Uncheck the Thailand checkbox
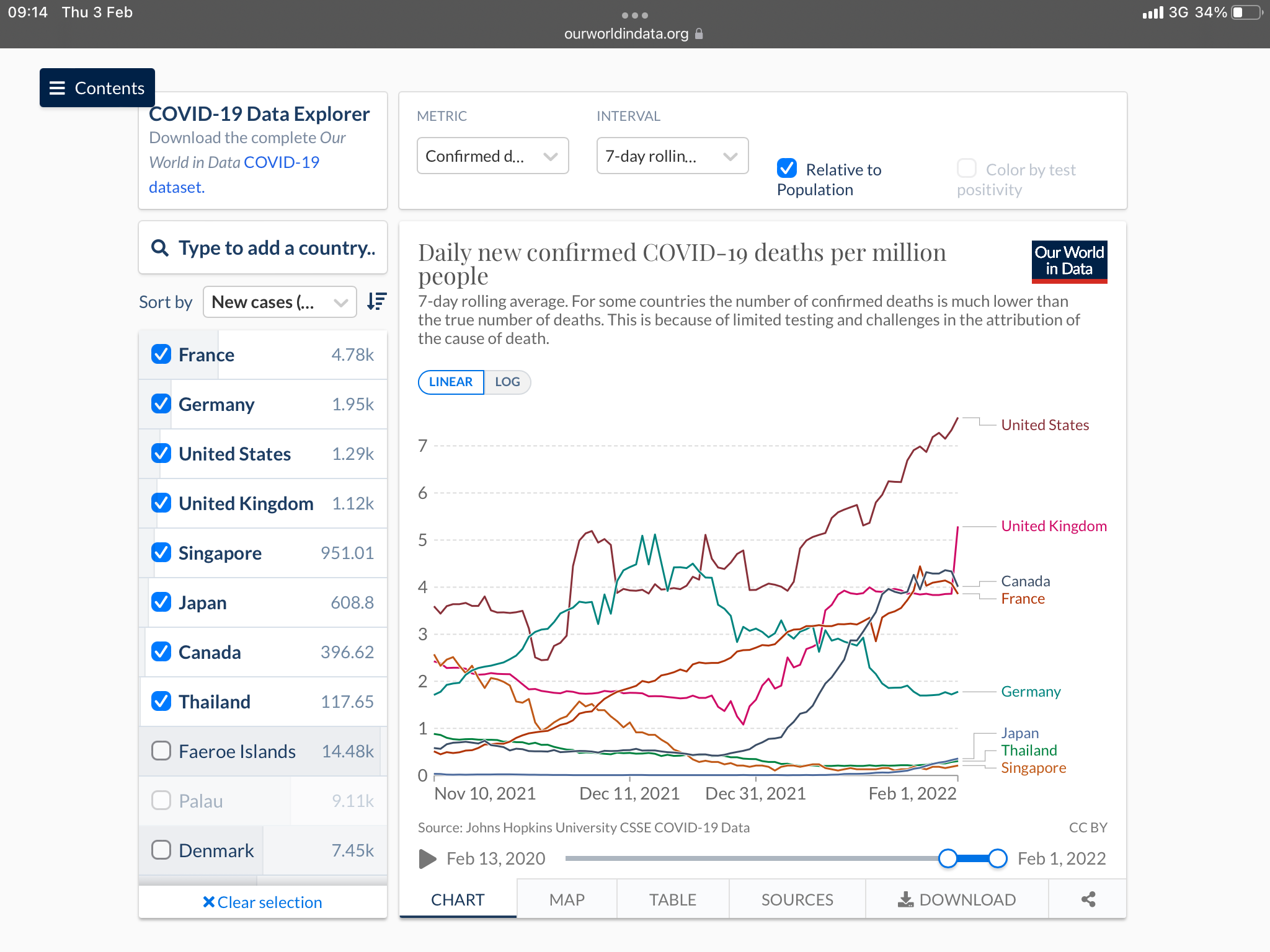 coord(161,702)
